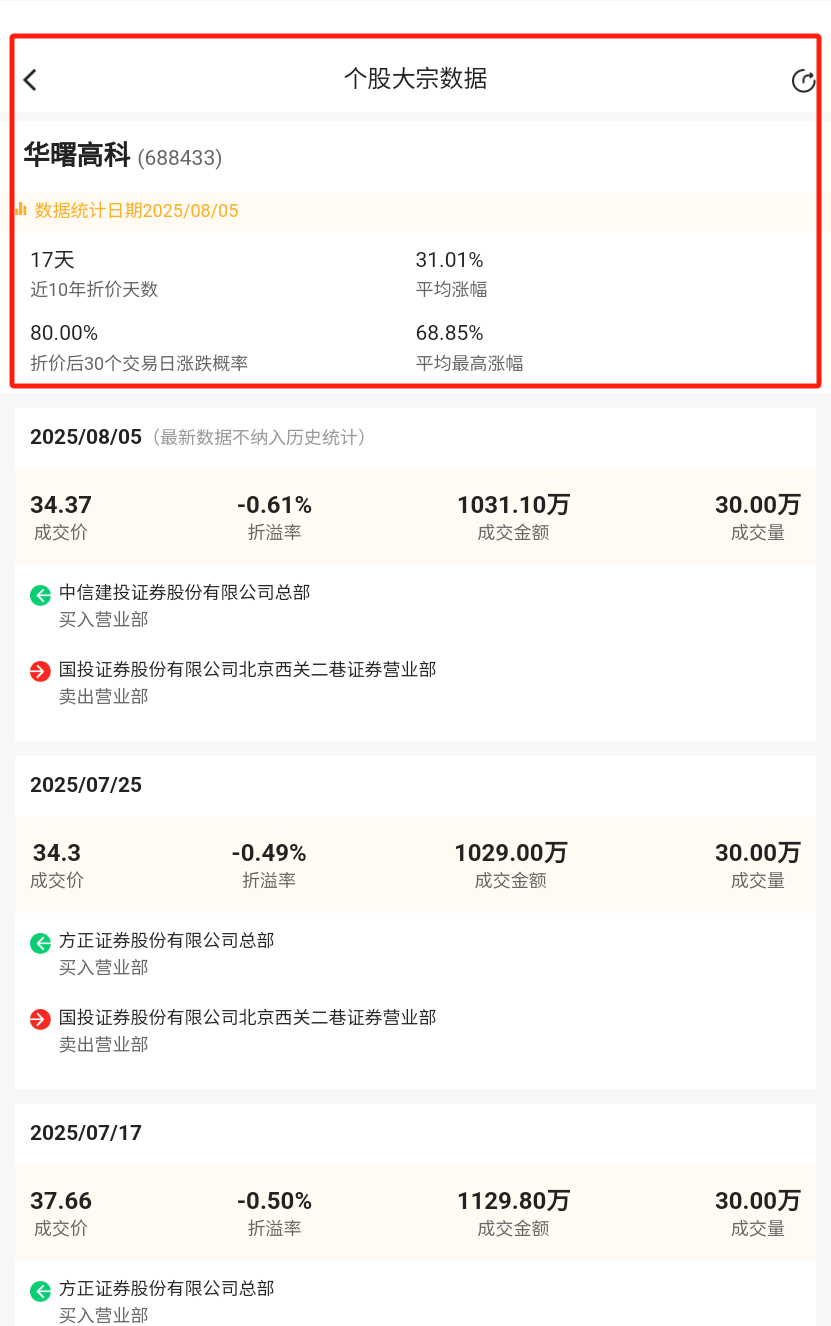The width and height of the screenshot is (831, 1326).
Task: Tap green buy arrow under 2025/07/25
Action: click(x=40, y=943)
